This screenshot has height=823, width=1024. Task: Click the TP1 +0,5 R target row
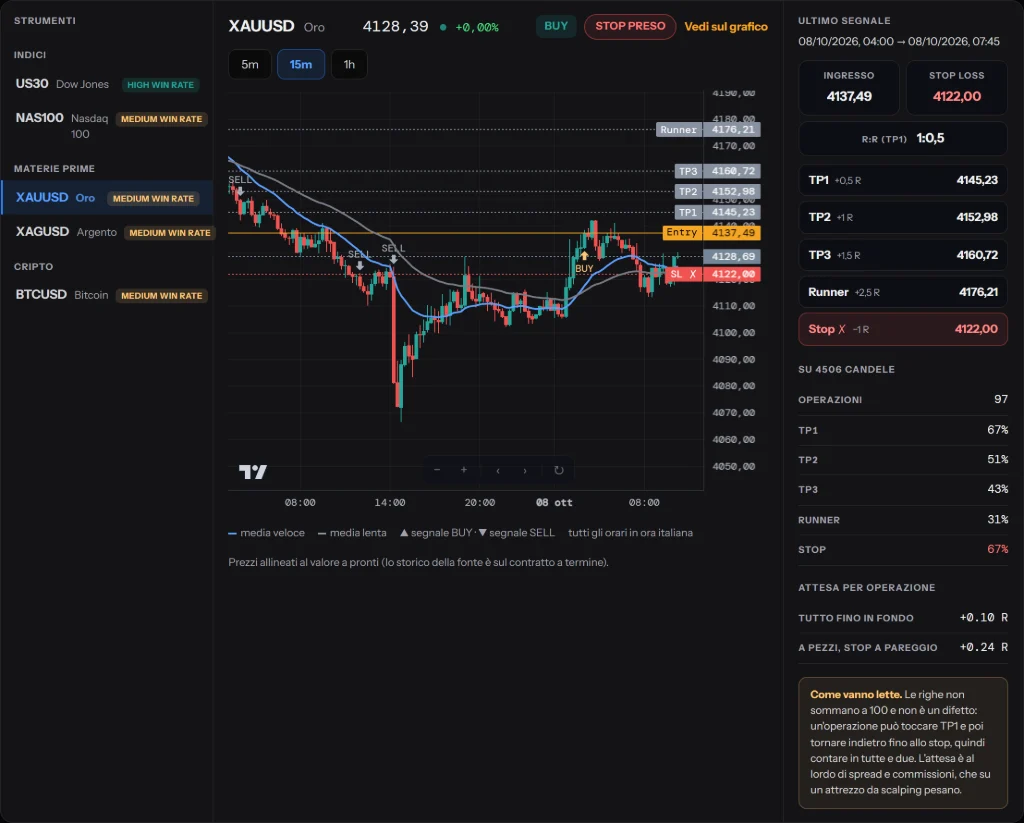(x=903, y=180)
